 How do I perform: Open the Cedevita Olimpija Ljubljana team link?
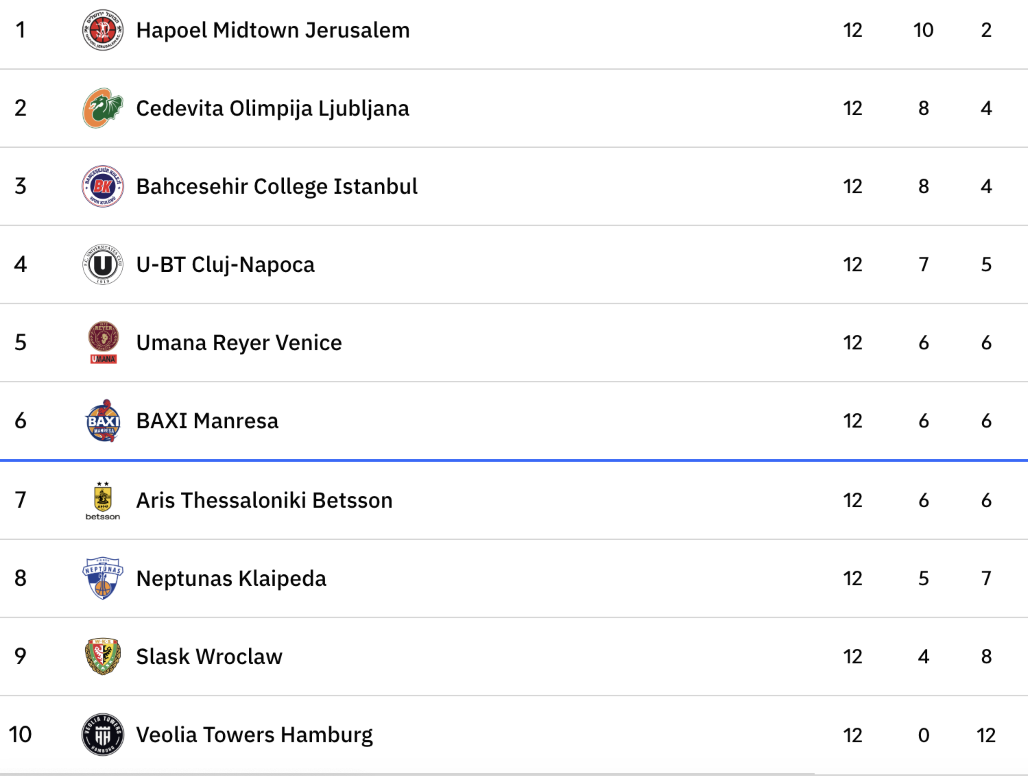pos(272,108)
